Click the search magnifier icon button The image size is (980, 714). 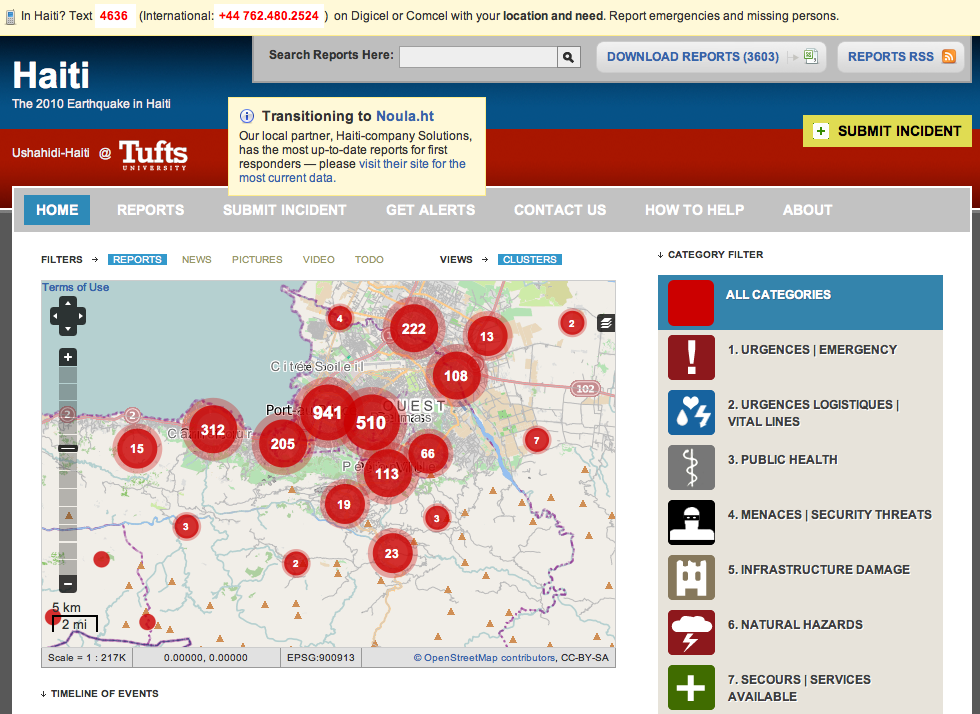pos(568,58)
